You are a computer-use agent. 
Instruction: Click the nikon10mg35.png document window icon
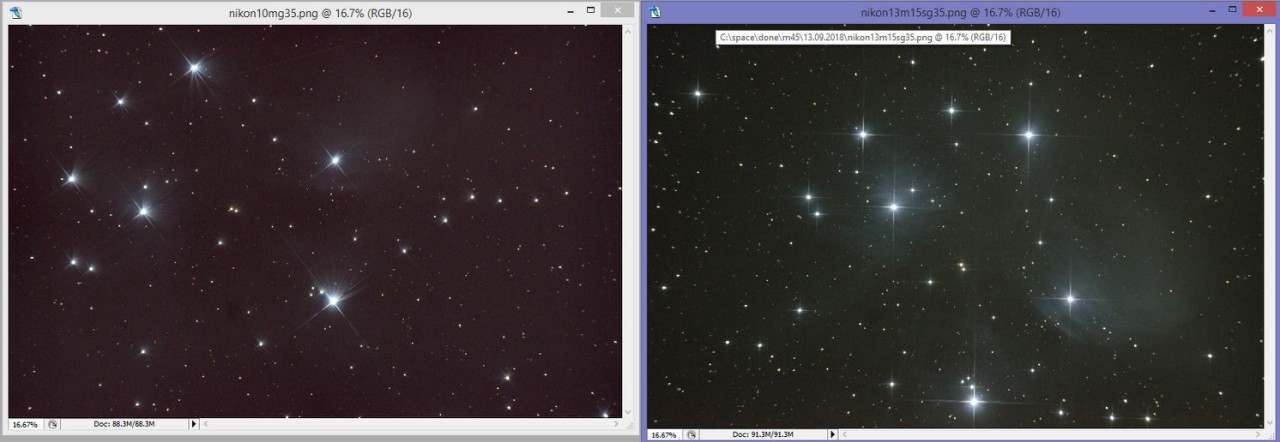pos(15,11)
